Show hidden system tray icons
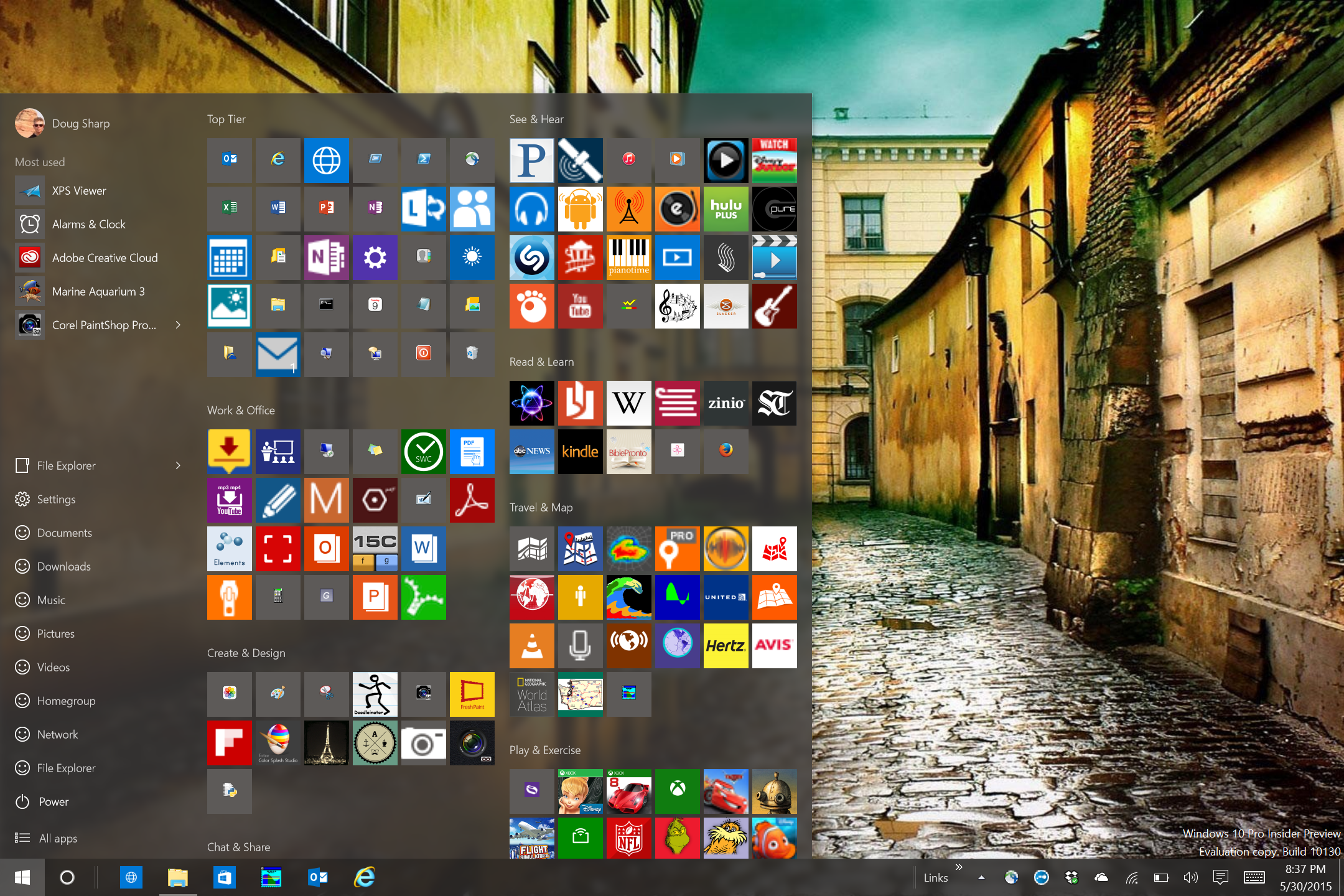 tap(981, 877)
